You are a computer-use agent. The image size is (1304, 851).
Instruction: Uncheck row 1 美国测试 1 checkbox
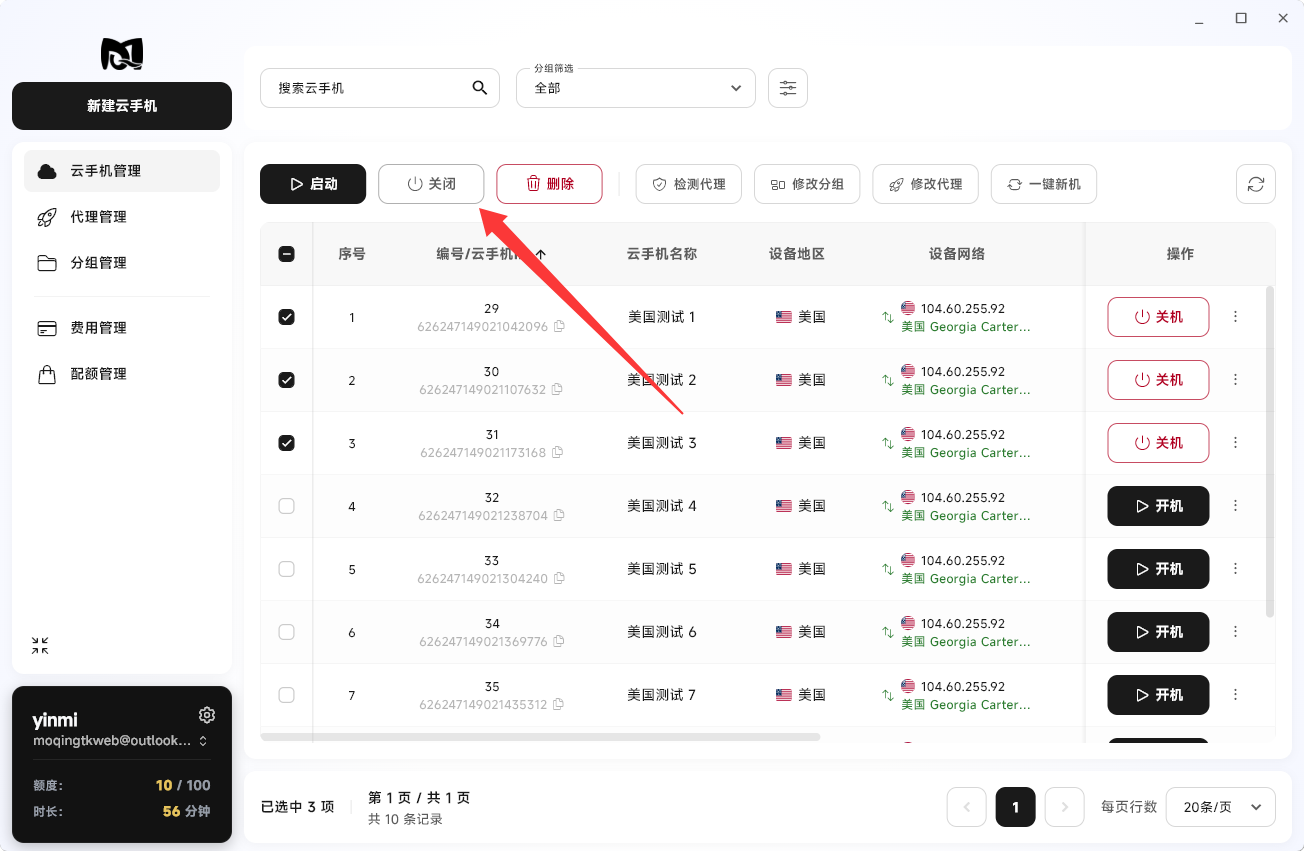point(286,317)
